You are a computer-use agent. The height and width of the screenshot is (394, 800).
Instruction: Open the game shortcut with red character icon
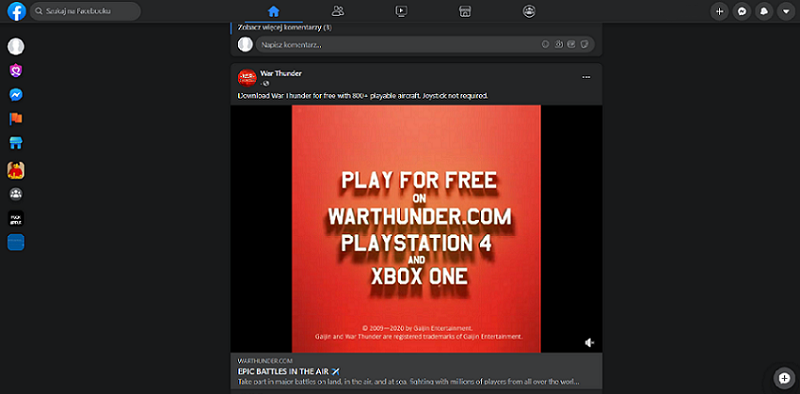point(16,170)
